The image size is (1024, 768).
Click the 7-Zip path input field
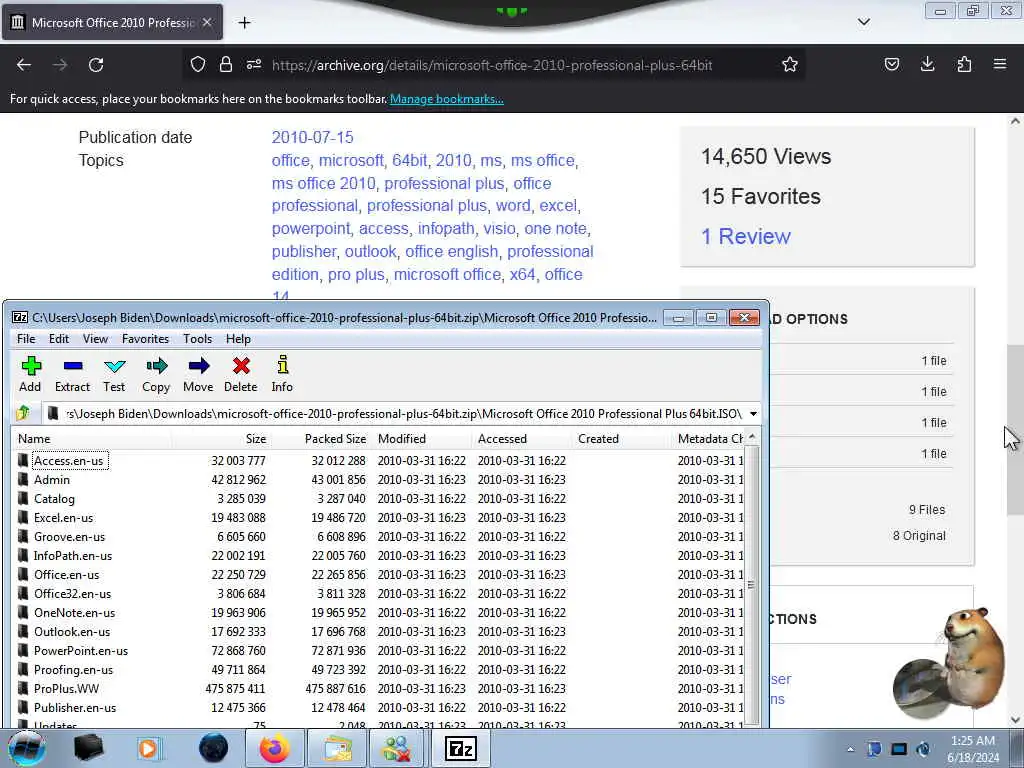point(395,414)
